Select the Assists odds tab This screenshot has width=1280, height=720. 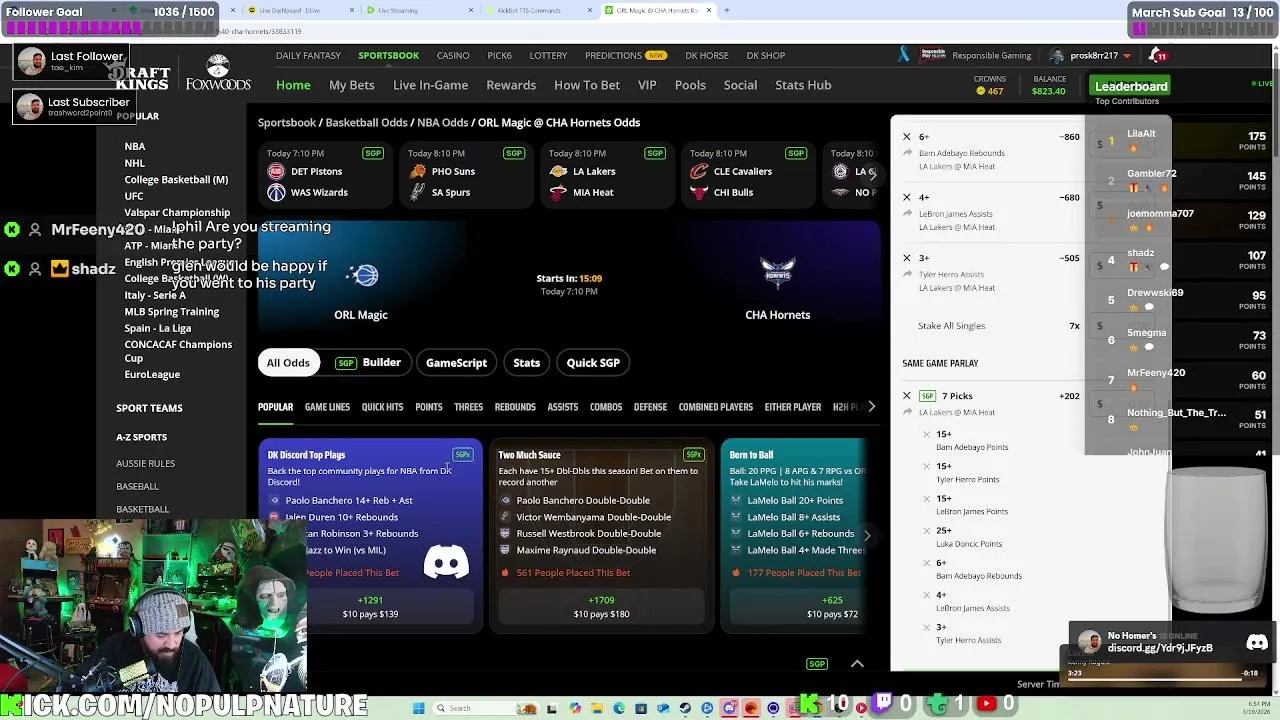tap(563, 407)
